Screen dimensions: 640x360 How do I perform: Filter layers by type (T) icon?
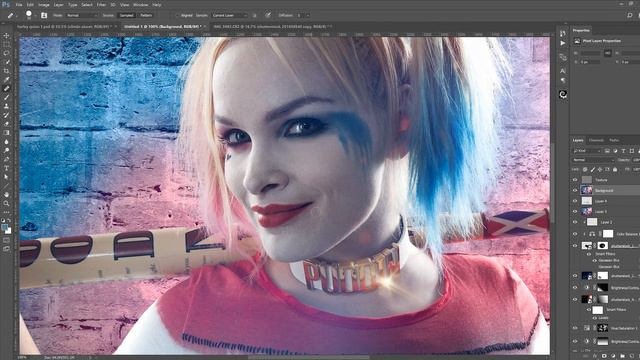(623, 151)
